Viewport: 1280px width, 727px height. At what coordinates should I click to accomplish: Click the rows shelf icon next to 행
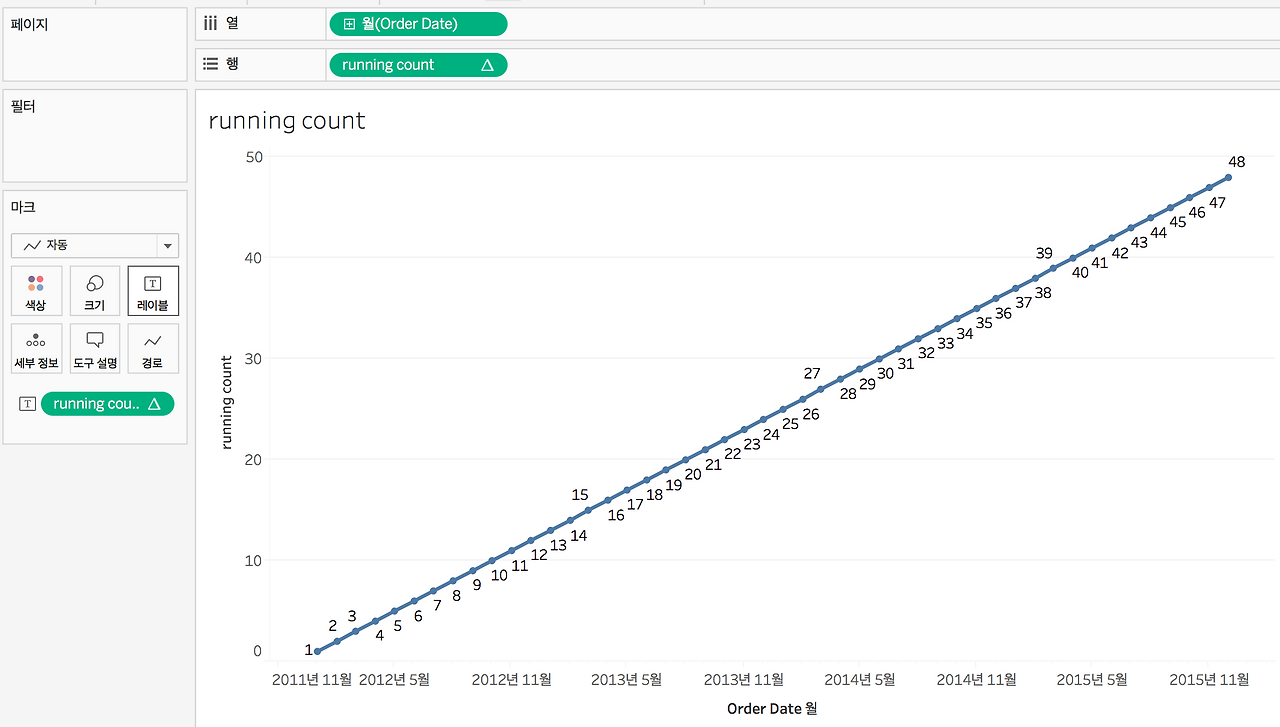click(211, 64)
